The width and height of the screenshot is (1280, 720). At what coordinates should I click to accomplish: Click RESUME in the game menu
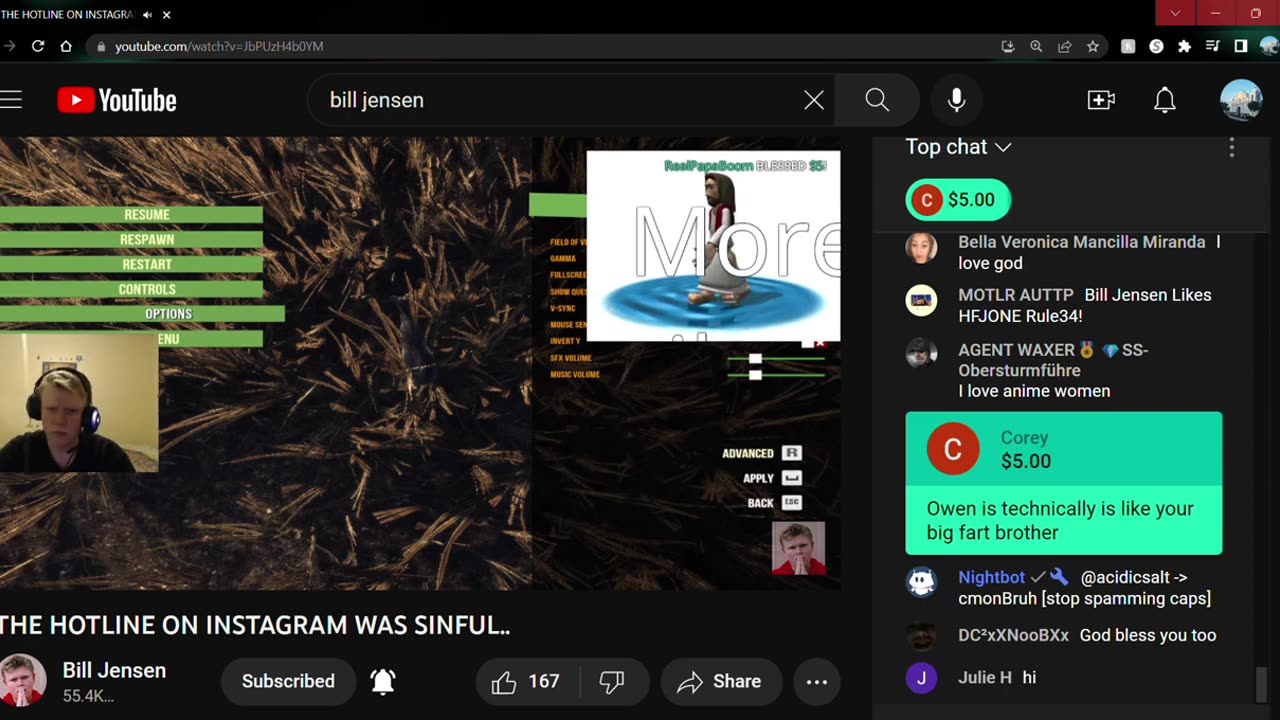click(x=131, y=215)
